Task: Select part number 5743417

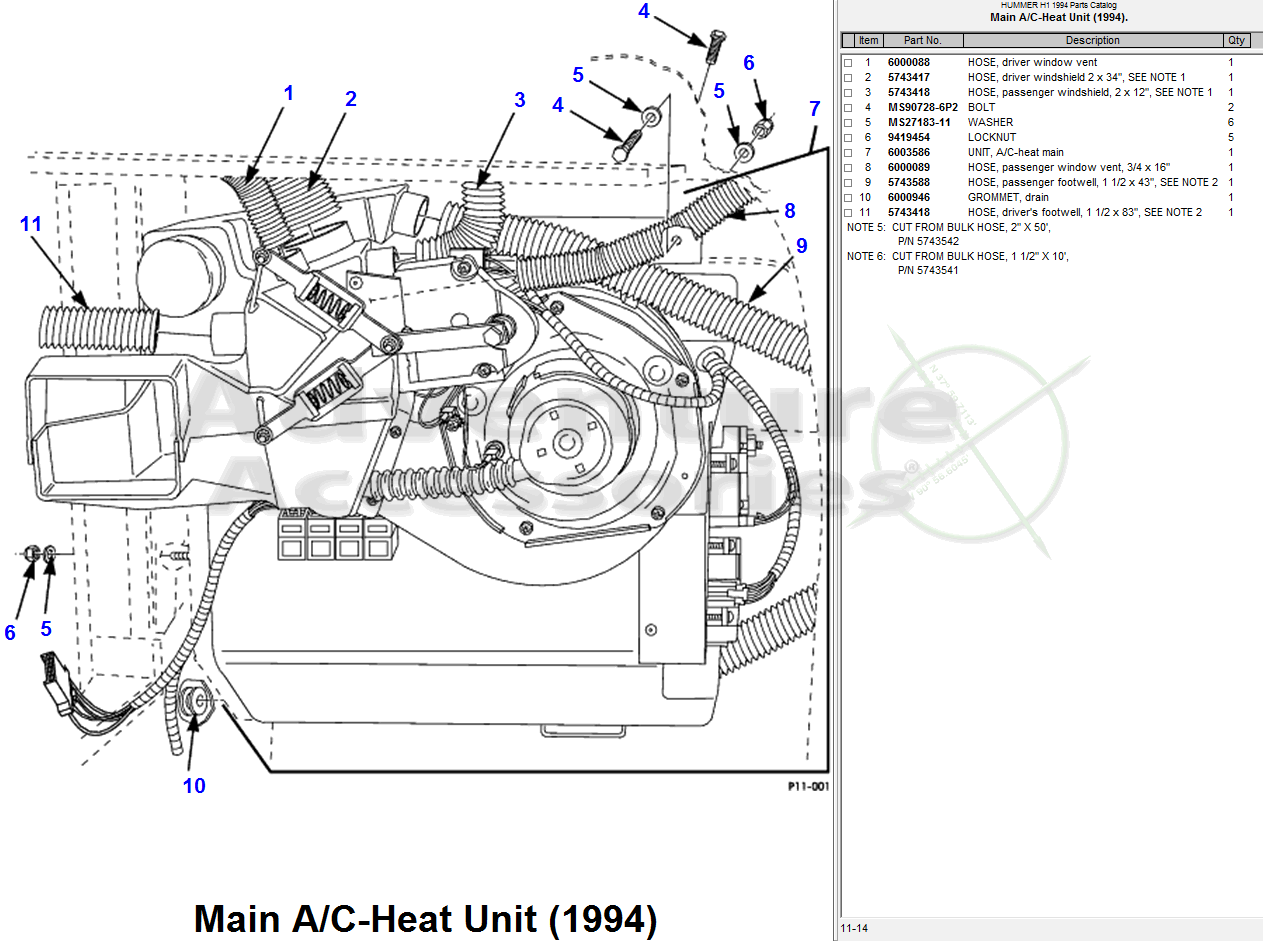Action: pyautogui.click(x=908, y=78)
